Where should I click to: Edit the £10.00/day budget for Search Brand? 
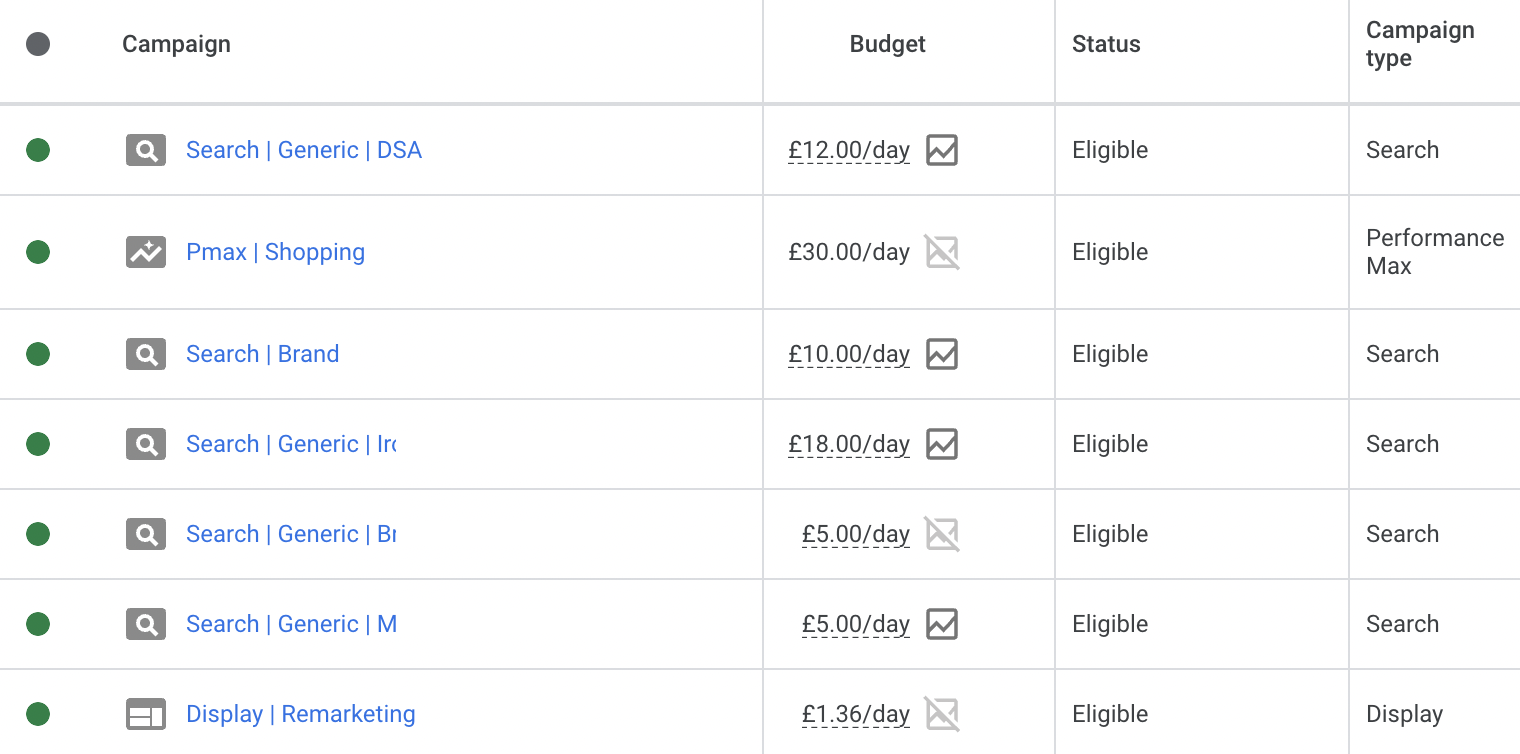click(848, 354)
